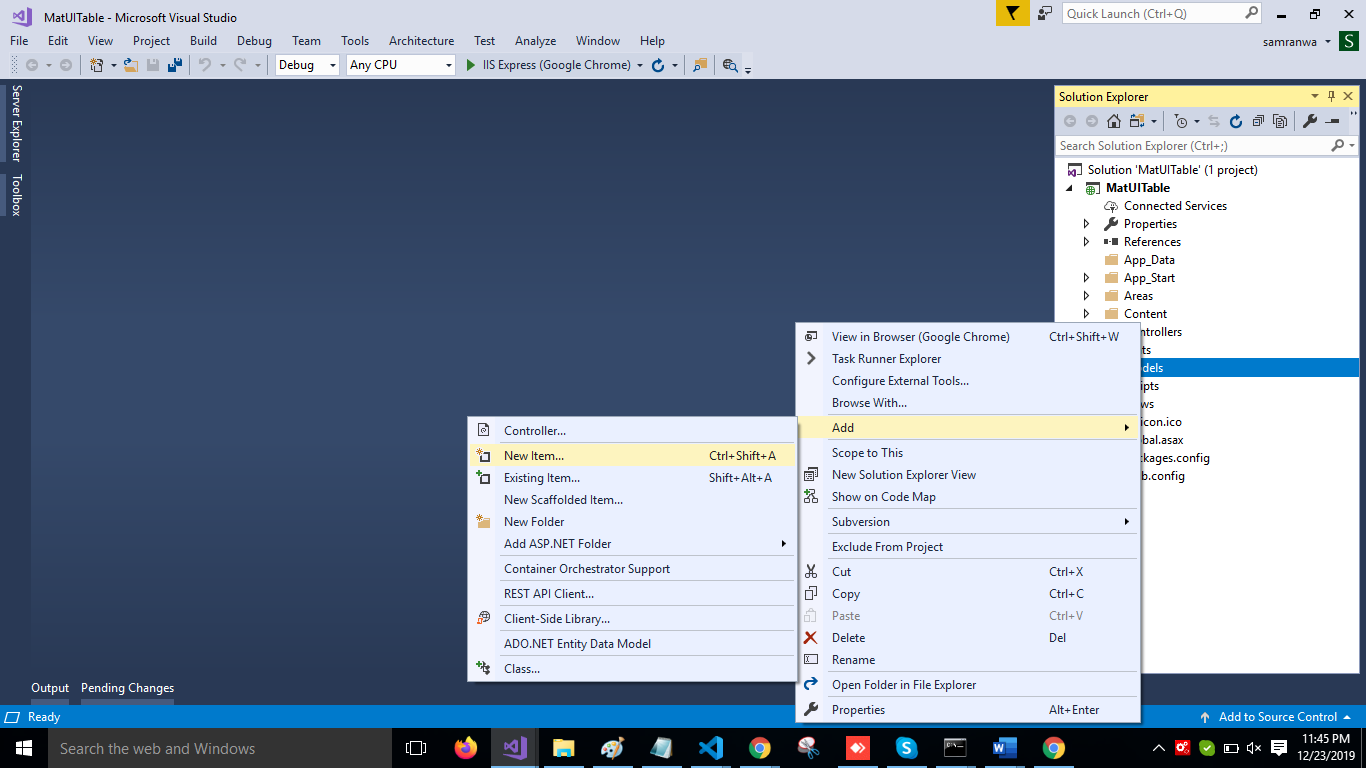Open the wrench Properties icon in Solution Explorer
This screenshot has height=768, width=1366.
(x=1309, y=121)
